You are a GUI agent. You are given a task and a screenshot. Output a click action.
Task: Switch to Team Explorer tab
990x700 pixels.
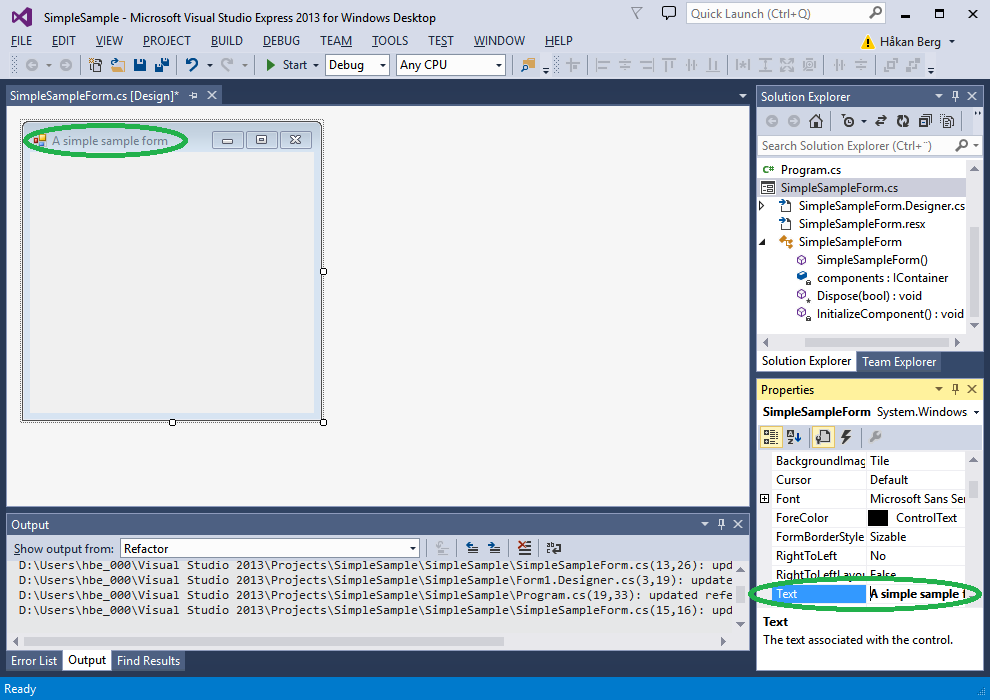[x=899, y=362]
